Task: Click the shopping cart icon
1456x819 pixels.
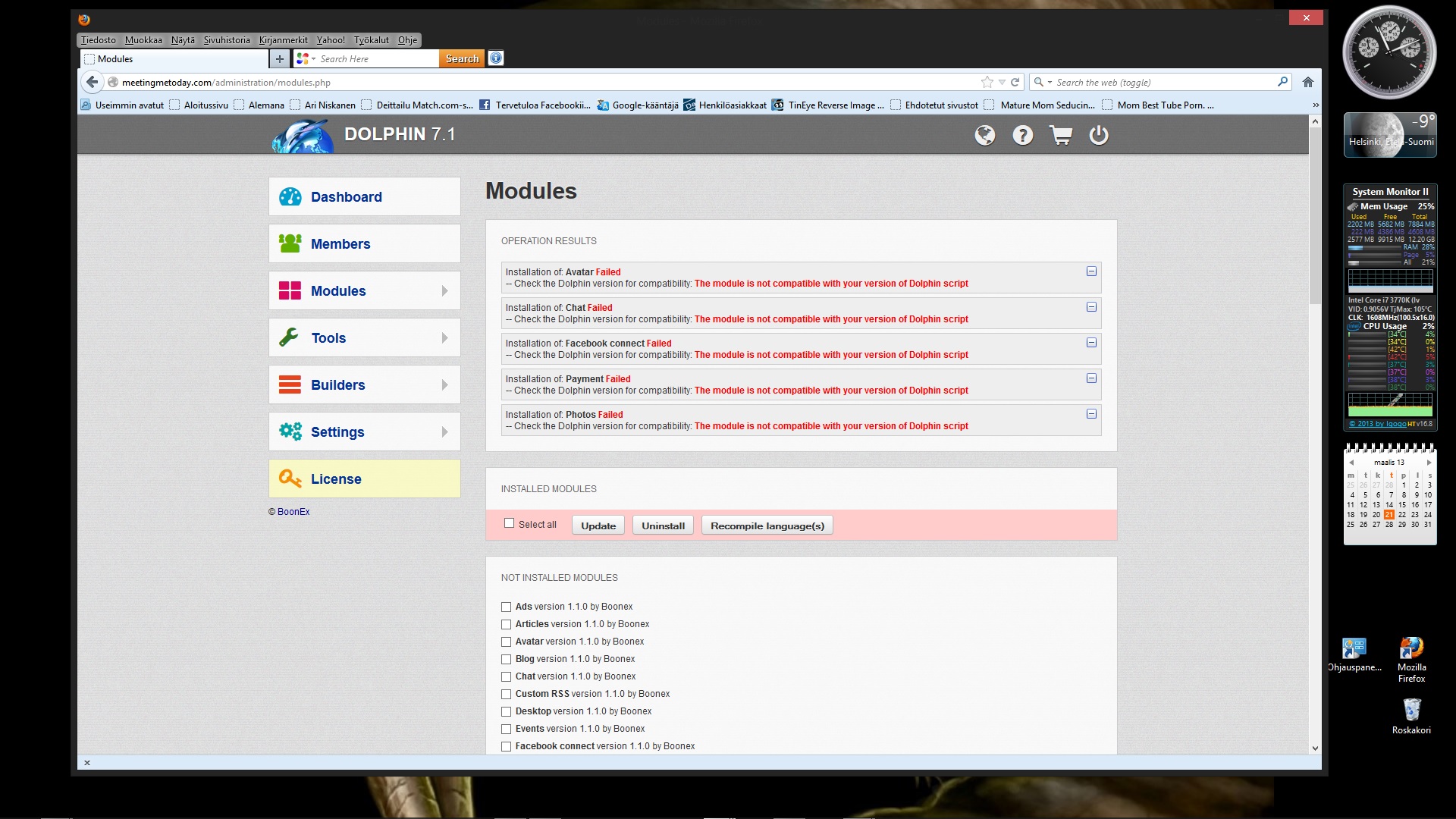Action: (1060, 135)
